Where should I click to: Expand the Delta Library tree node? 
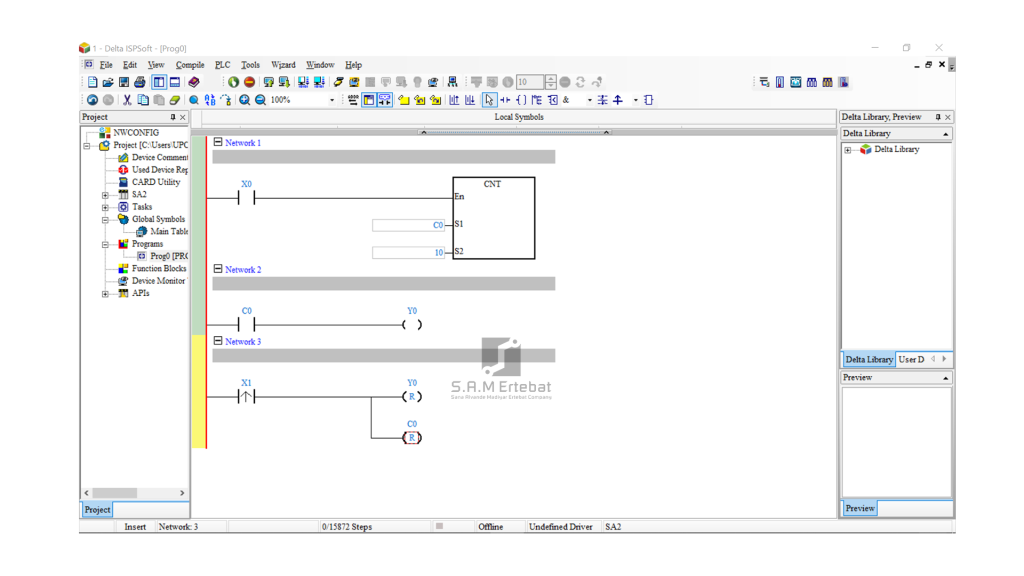coord(849,150)
